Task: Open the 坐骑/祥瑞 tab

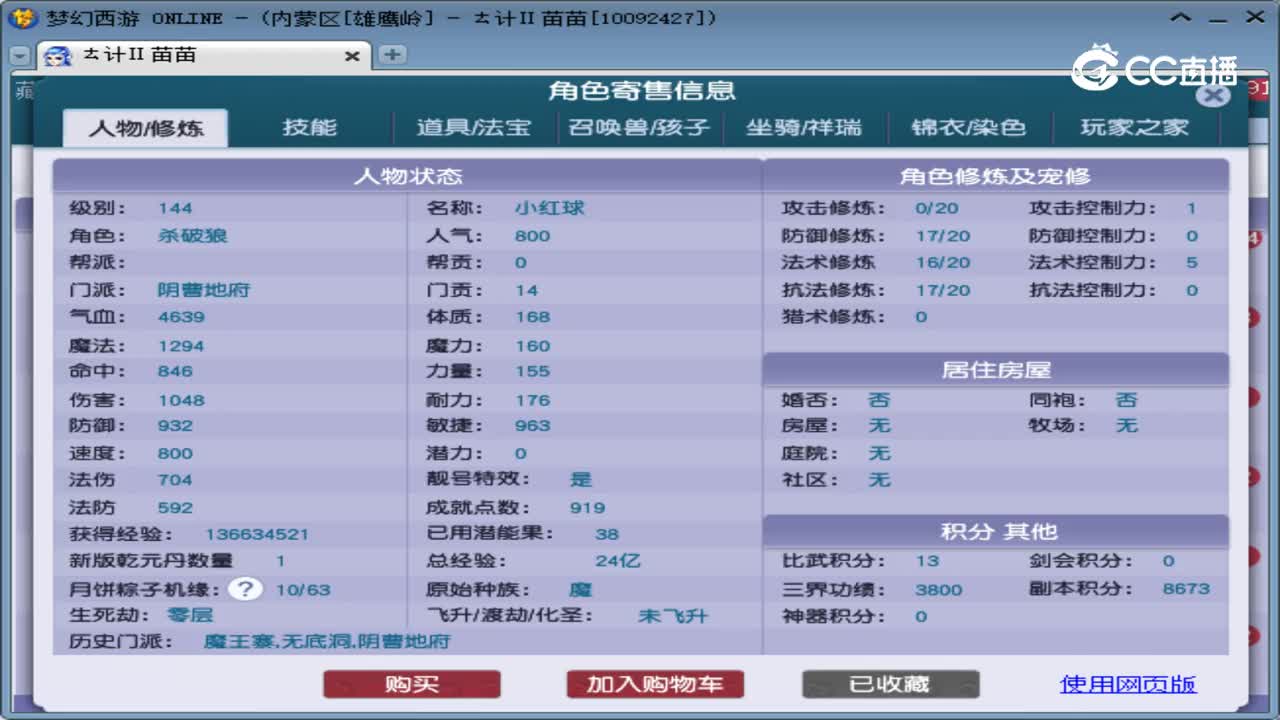Action: click(804, 128)
